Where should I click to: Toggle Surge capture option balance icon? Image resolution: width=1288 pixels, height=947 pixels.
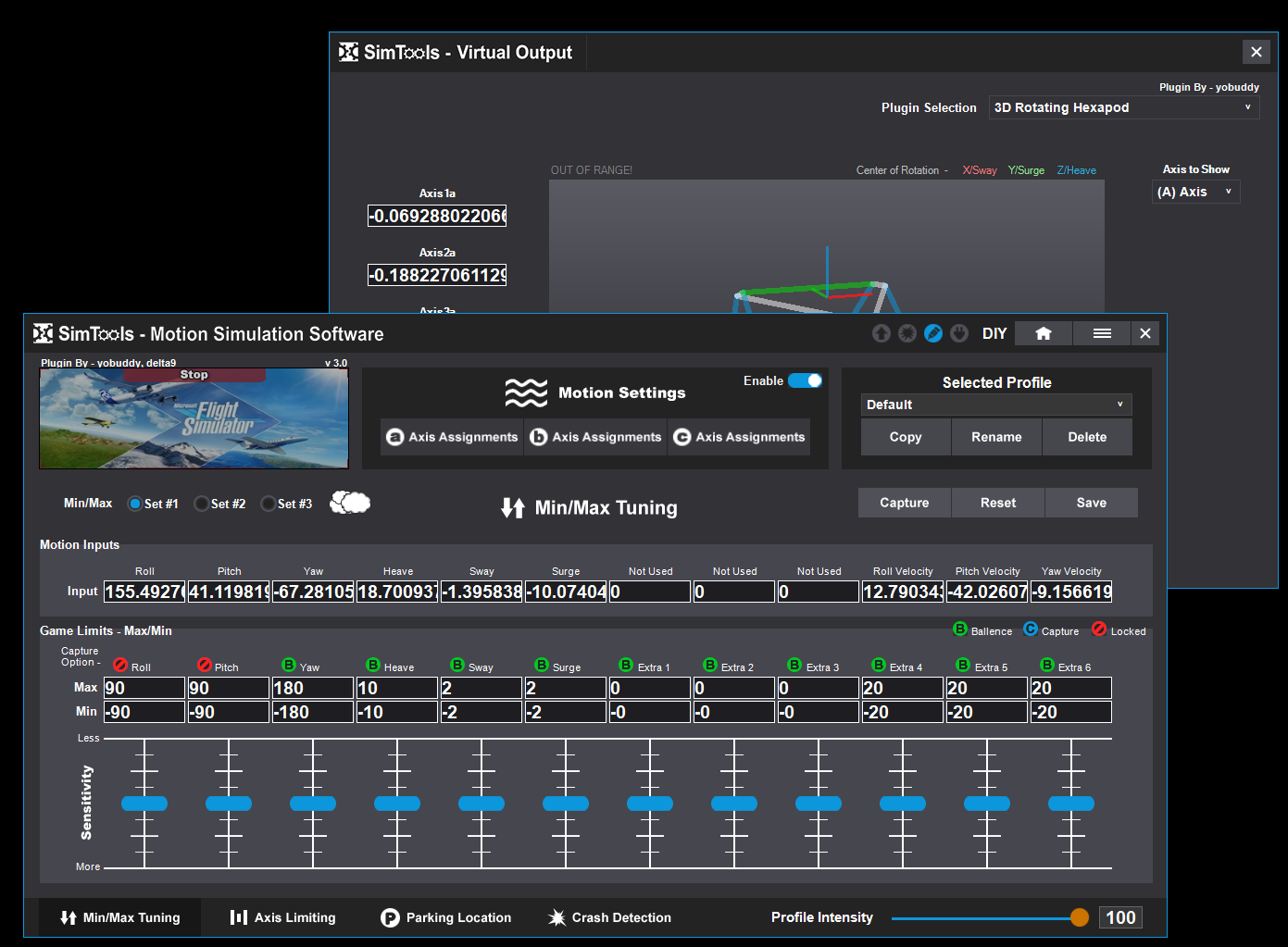[x=542, y=665]
